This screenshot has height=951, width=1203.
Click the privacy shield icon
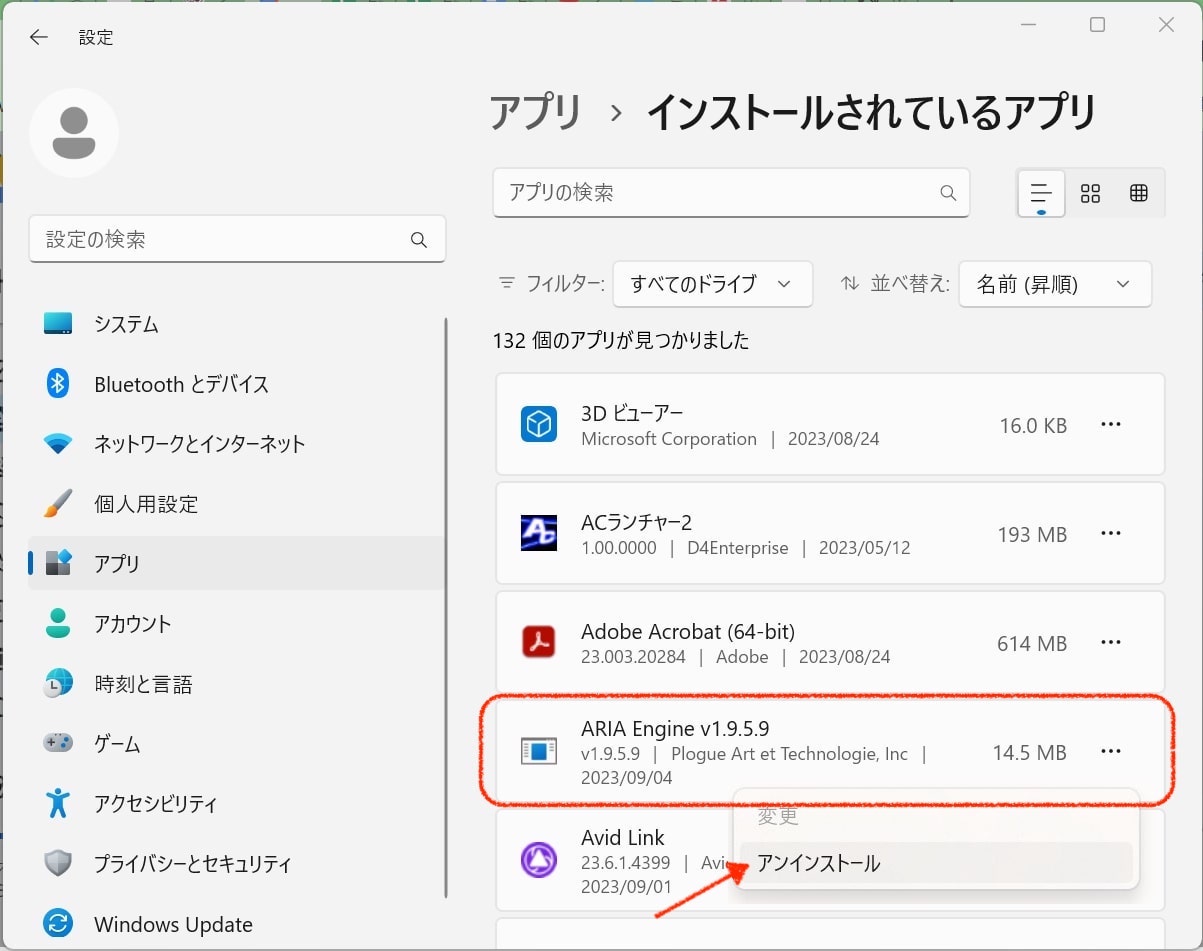point(58,863)
